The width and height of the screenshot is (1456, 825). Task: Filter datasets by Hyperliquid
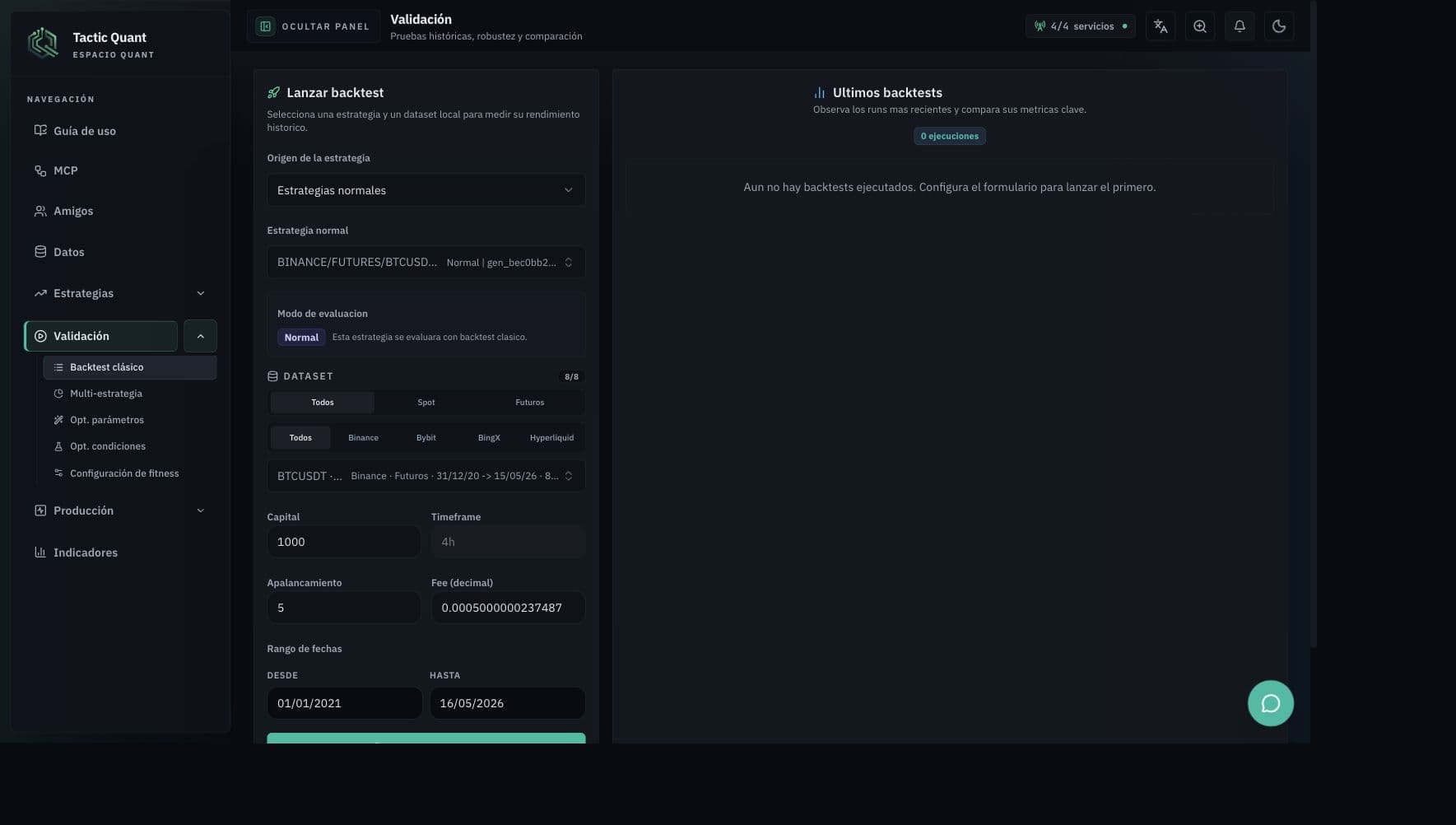(551, 438)
